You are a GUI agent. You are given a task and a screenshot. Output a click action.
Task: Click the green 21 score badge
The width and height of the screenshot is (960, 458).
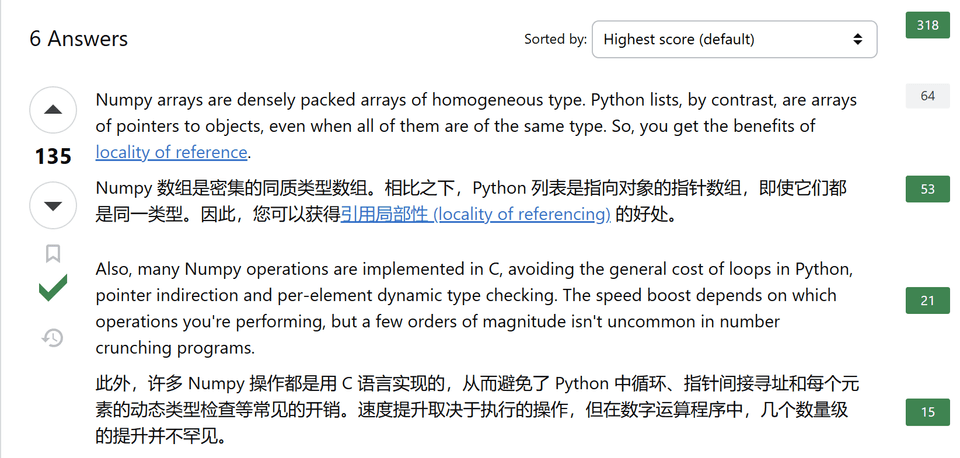click(927, 301)
